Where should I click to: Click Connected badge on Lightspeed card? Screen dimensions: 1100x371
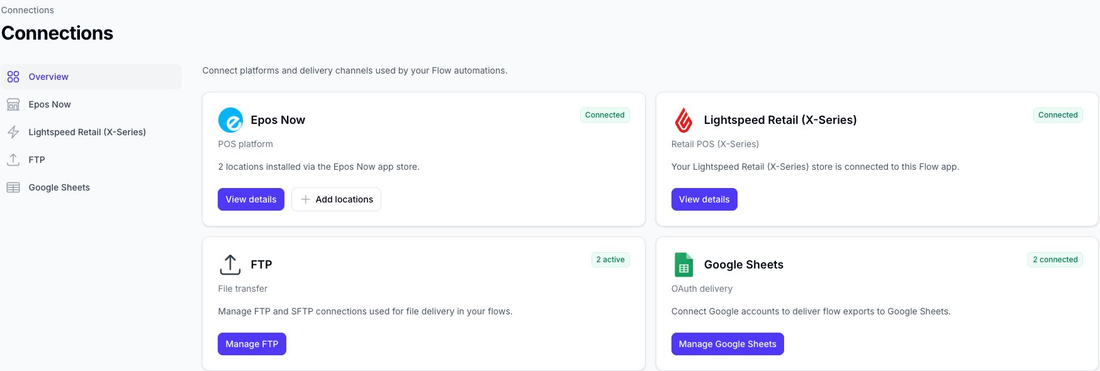click(x=1058, y=115)
